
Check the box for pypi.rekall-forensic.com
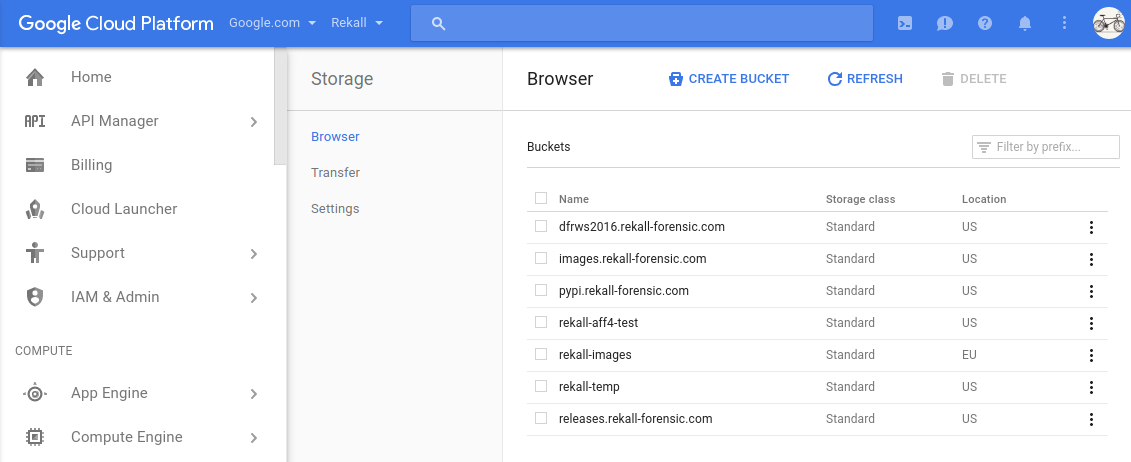coord(541,290)
